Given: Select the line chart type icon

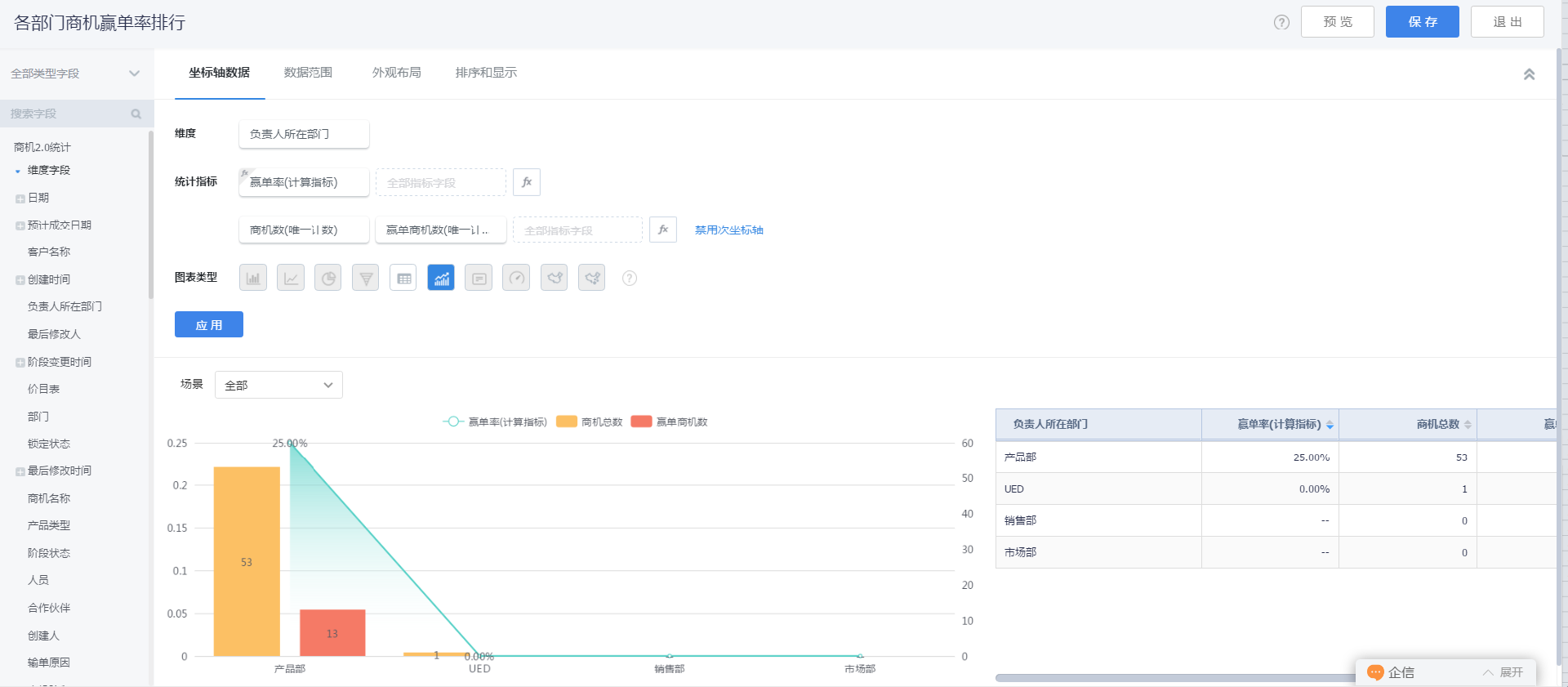Looking at the screenshot, I should 291,278.
